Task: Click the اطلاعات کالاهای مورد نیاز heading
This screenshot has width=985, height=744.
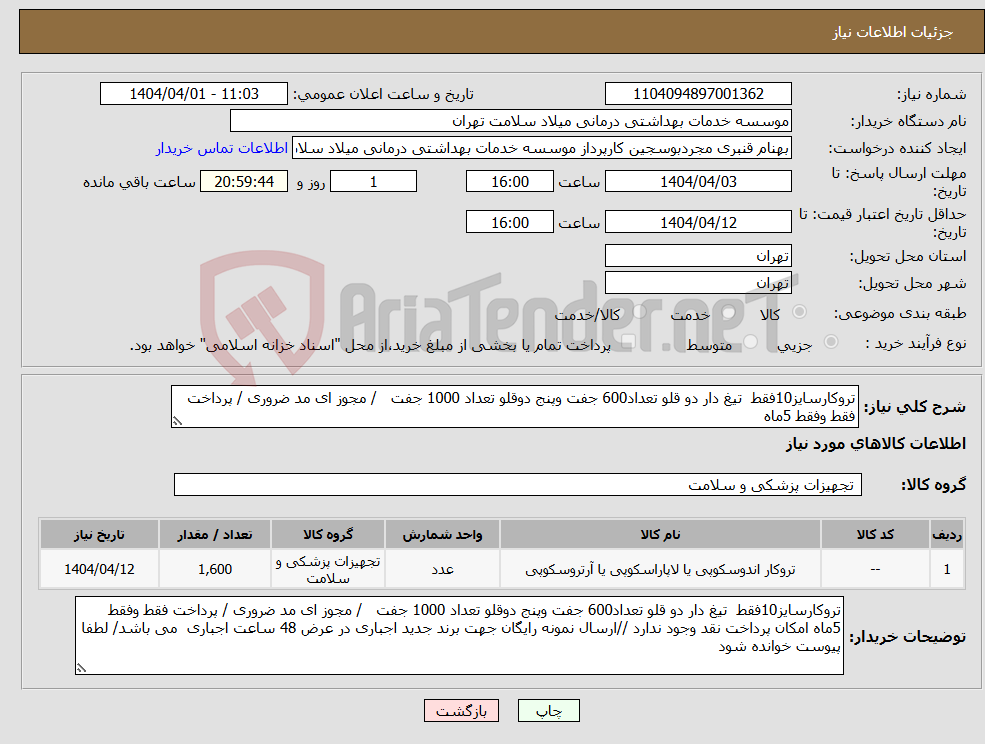Action: point(876,444)
